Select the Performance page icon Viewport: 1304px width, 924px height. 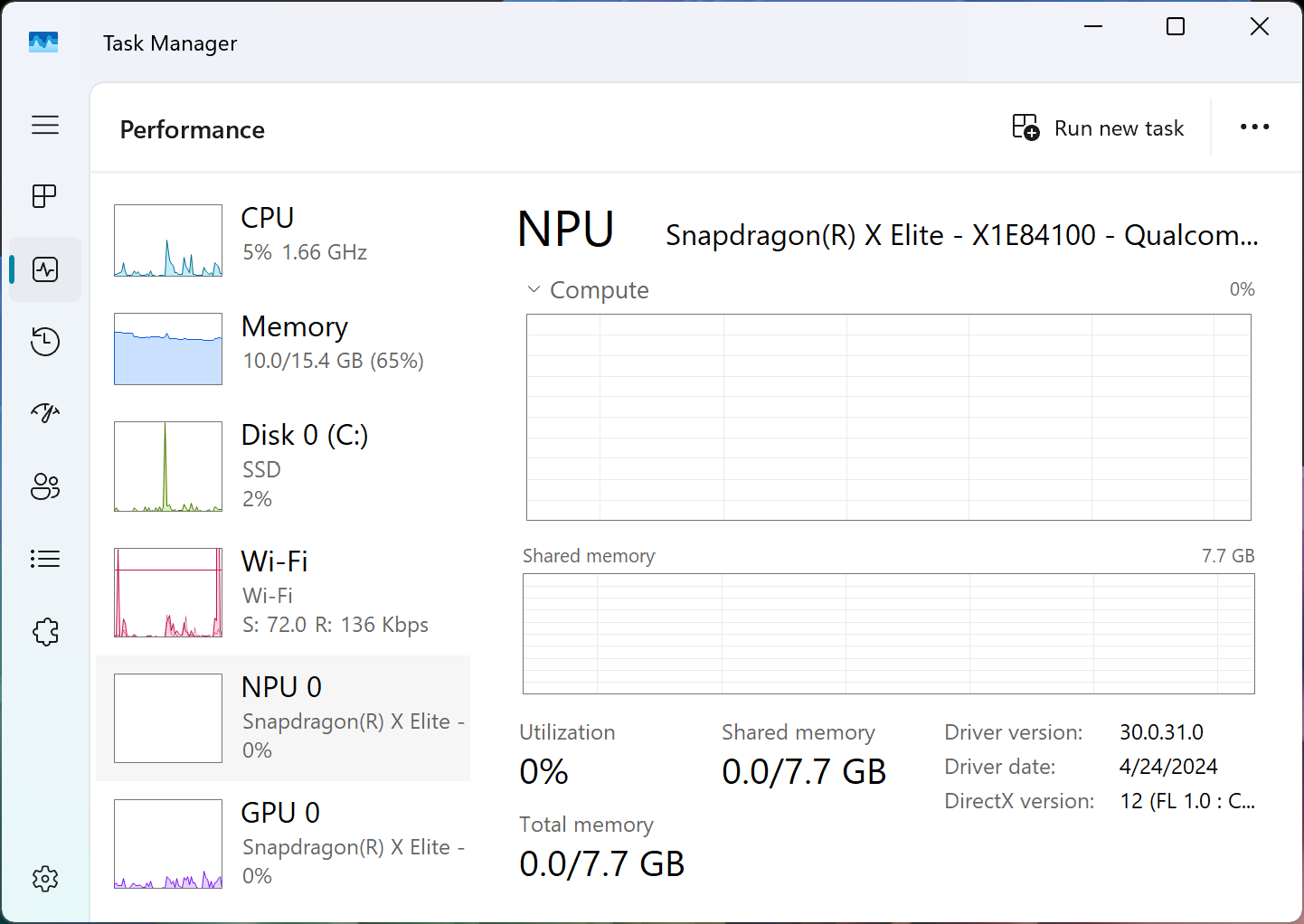(45, 269)
